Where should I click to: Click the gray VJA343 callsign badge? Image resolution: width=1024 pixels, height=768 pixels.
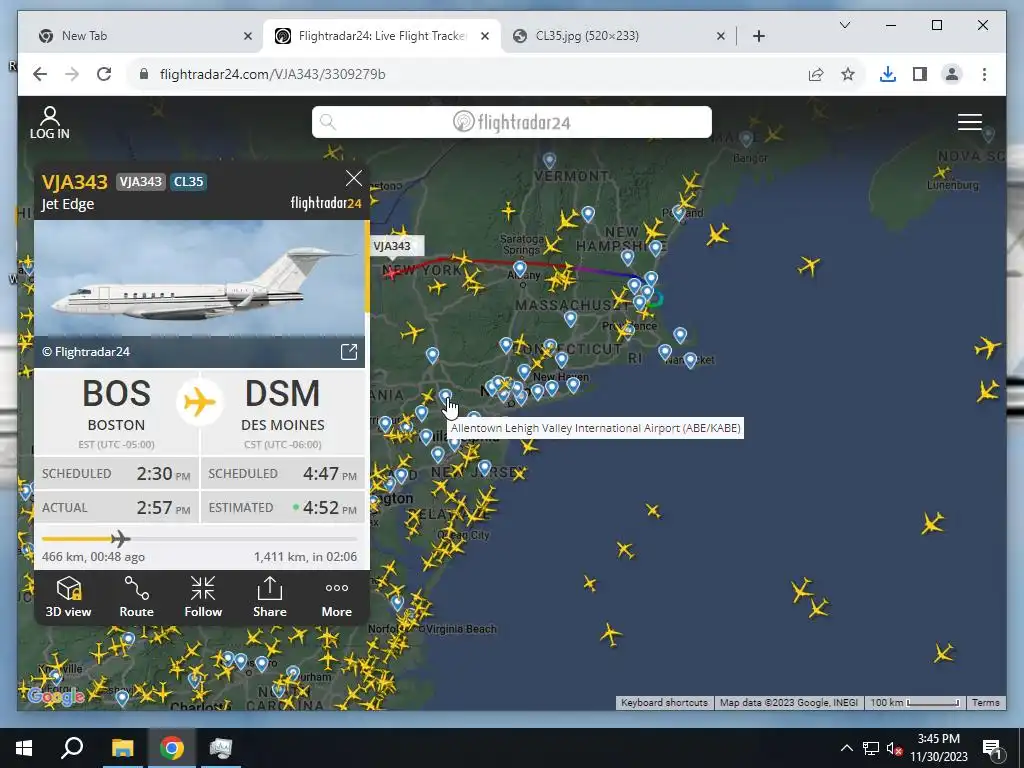pos(140,182)
